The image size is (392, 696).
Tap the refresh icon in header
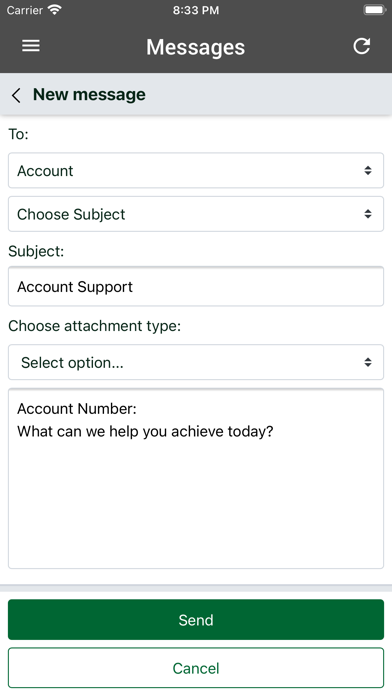[361, 46]
